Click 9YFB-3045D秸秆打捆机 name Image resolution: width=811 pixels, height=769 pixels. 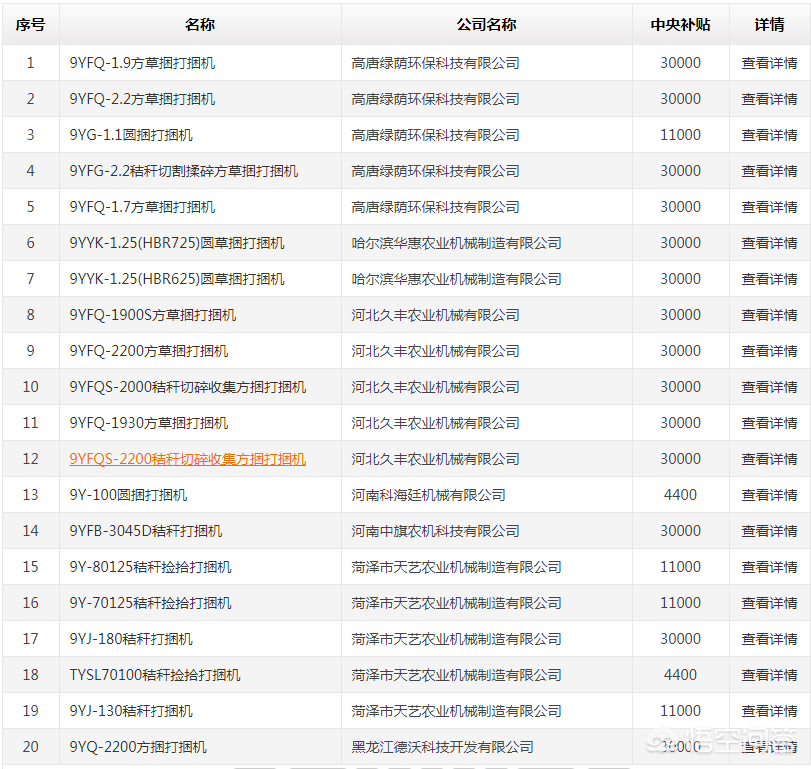146,531
